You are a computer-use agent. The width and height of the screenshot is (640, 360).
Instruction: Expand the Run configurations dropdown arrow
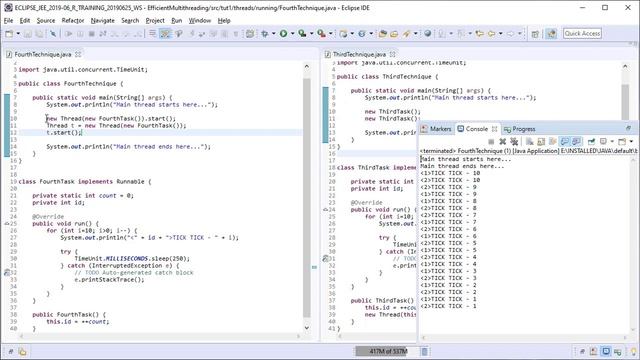coord(292,33)
